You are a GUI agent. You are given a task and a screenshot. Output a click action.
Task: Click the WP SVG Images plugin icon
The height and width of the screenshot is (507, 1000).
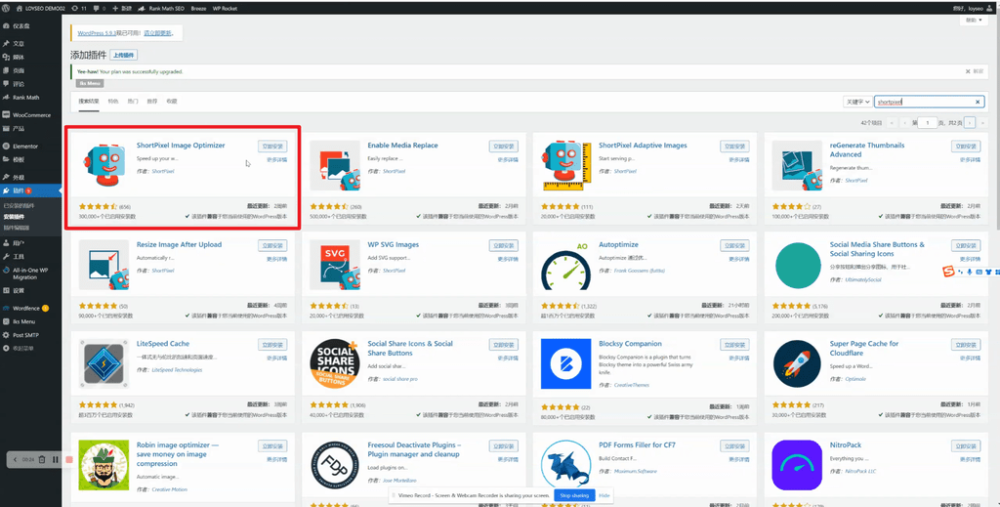(x=335, y=265)
